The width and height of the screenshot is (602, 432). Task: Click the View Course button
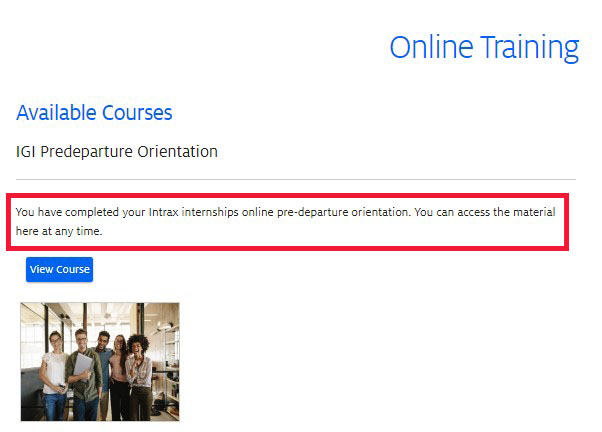click(60, 269)
